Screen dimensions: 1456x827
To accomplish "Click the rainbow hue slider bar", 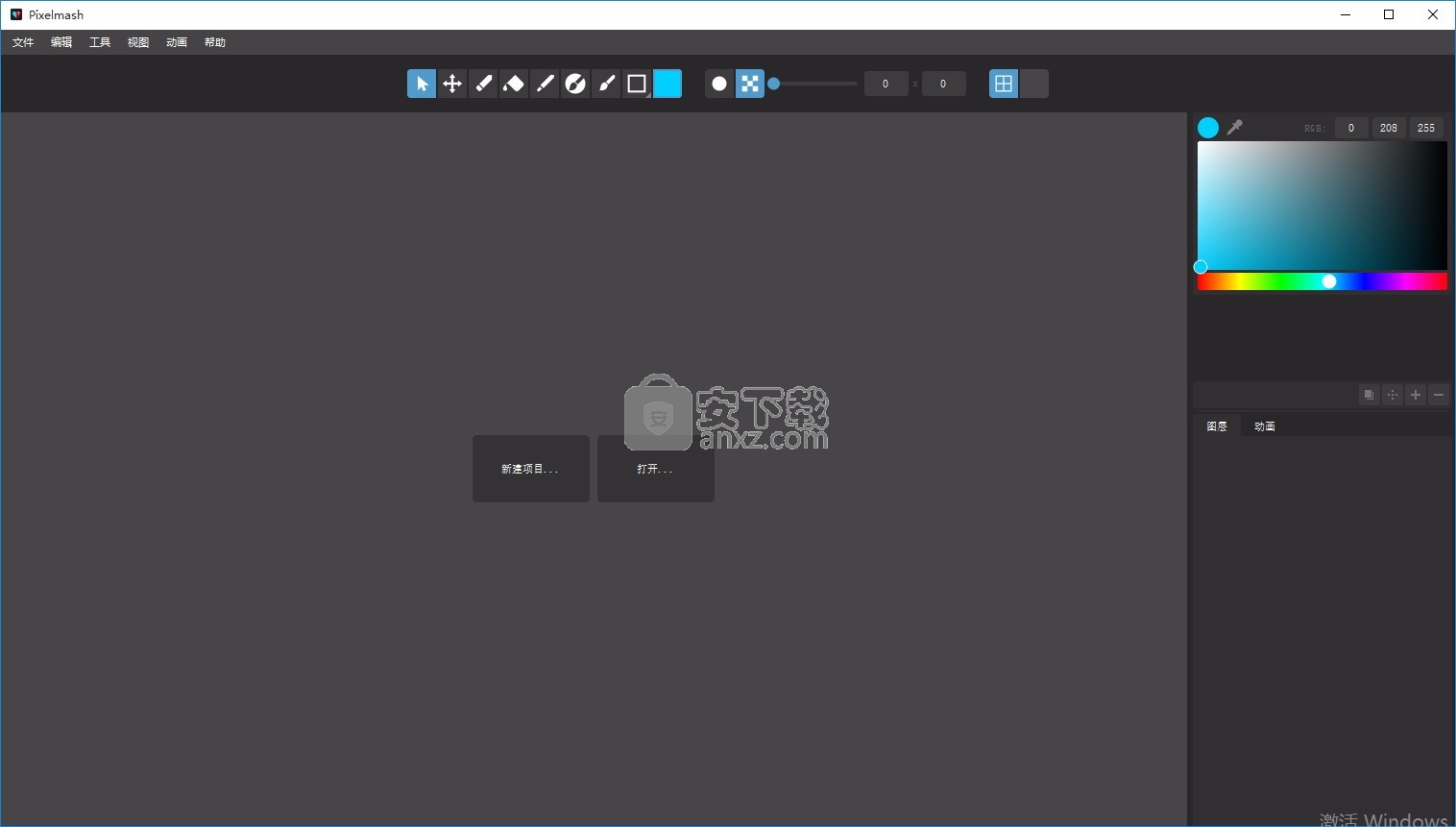I will pyautogui.click(x=1323, y=281).
